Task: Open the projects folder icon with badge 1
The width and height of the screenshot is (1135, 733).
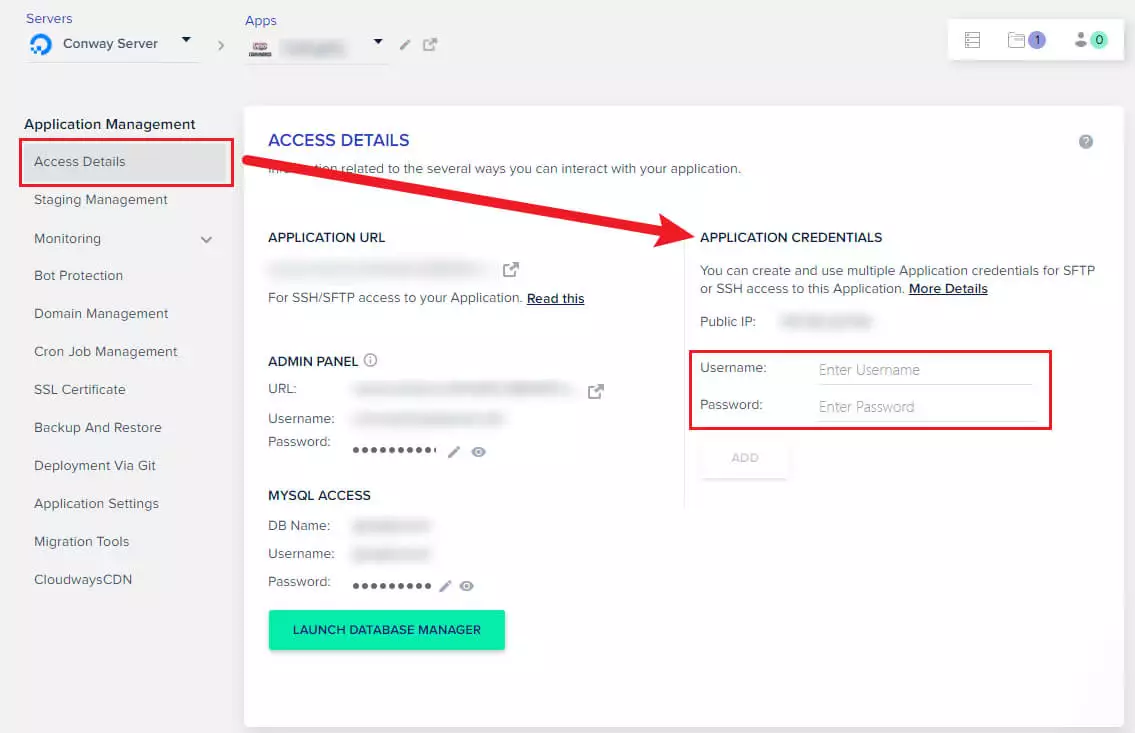Action: click(1017, 40)
